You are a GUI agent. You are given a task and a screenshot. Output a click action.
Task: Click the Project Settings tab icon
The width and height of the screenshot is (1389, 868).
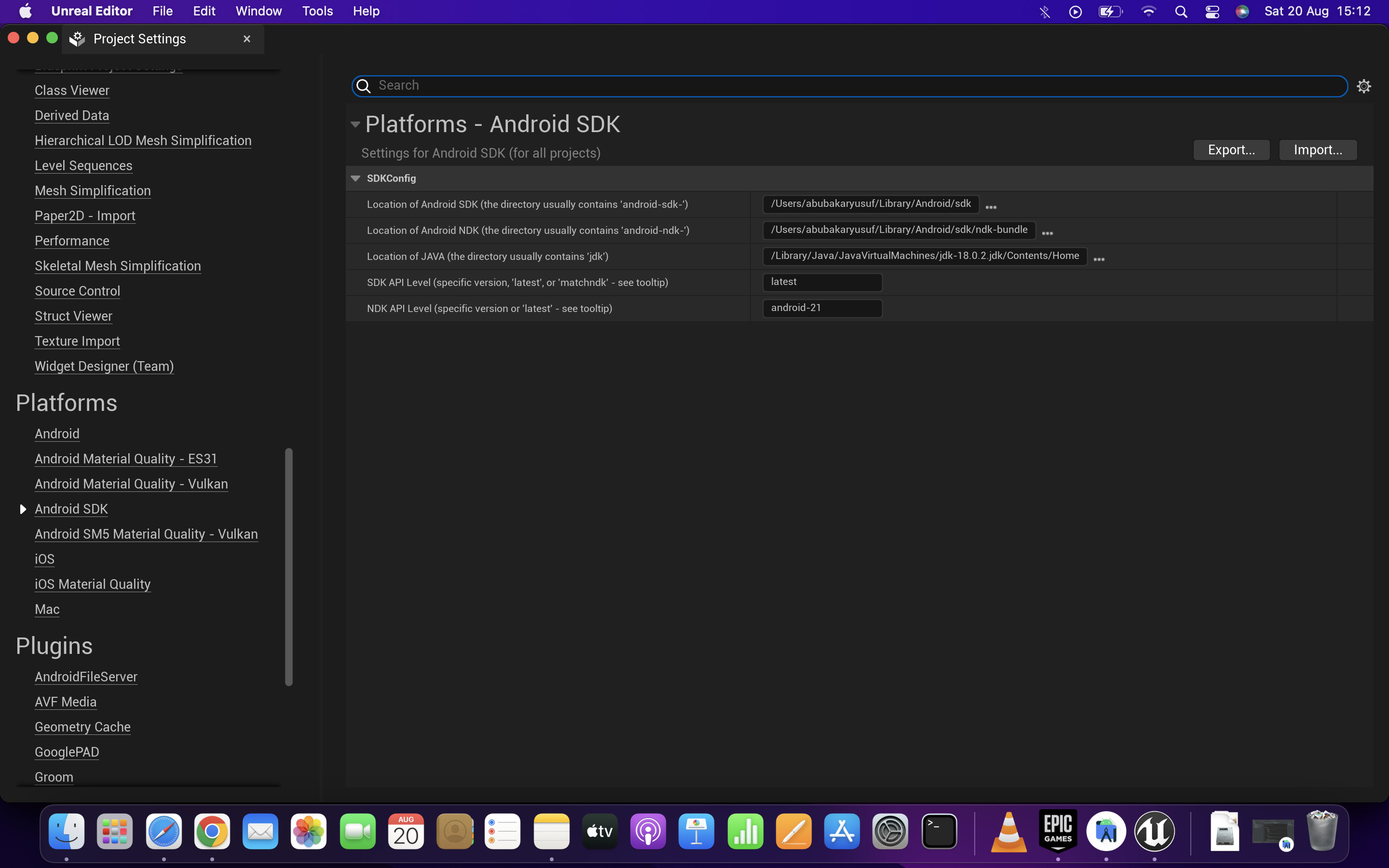click(77, 39)
